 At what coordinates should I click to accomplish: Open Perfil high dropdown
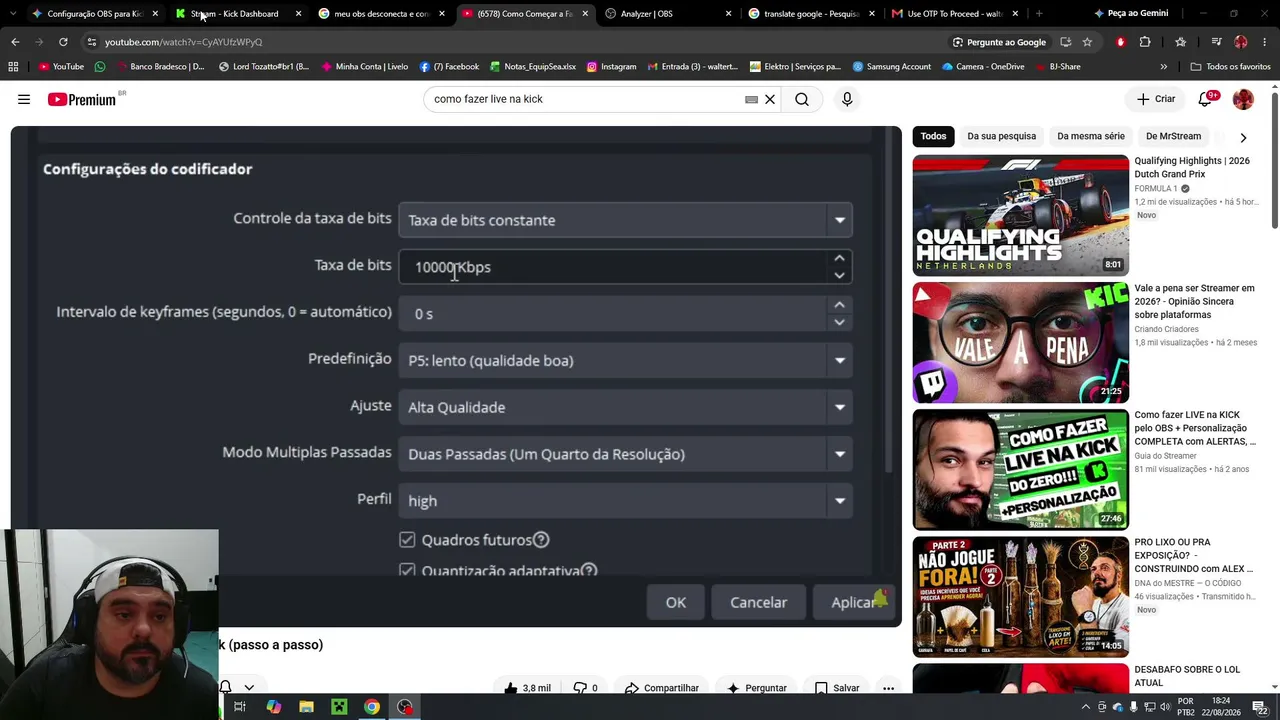pyautogui.click(x=625, y=501)
